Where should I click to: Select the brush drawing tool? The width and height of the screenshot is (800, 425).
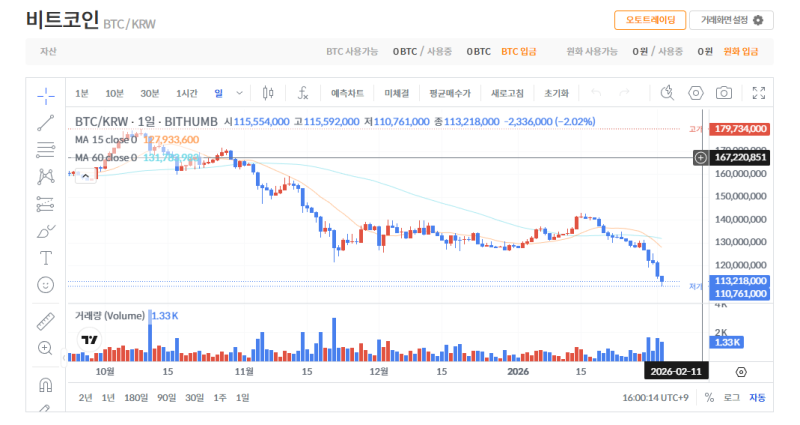(45, 232)
